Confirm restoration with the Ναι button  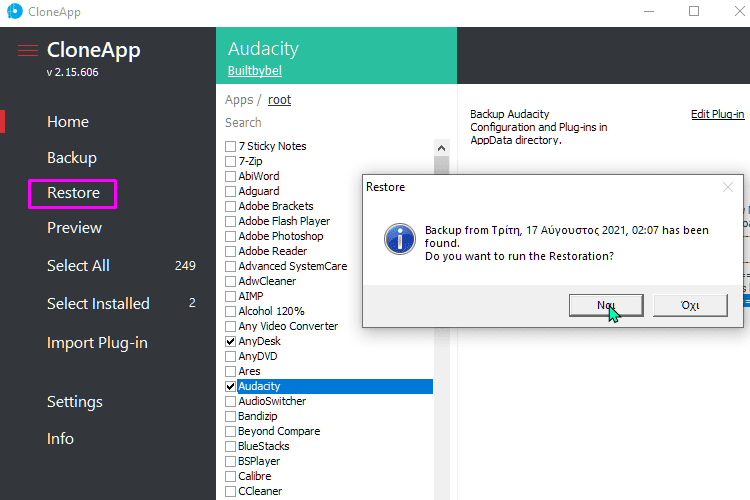click(x=606, y=305)
